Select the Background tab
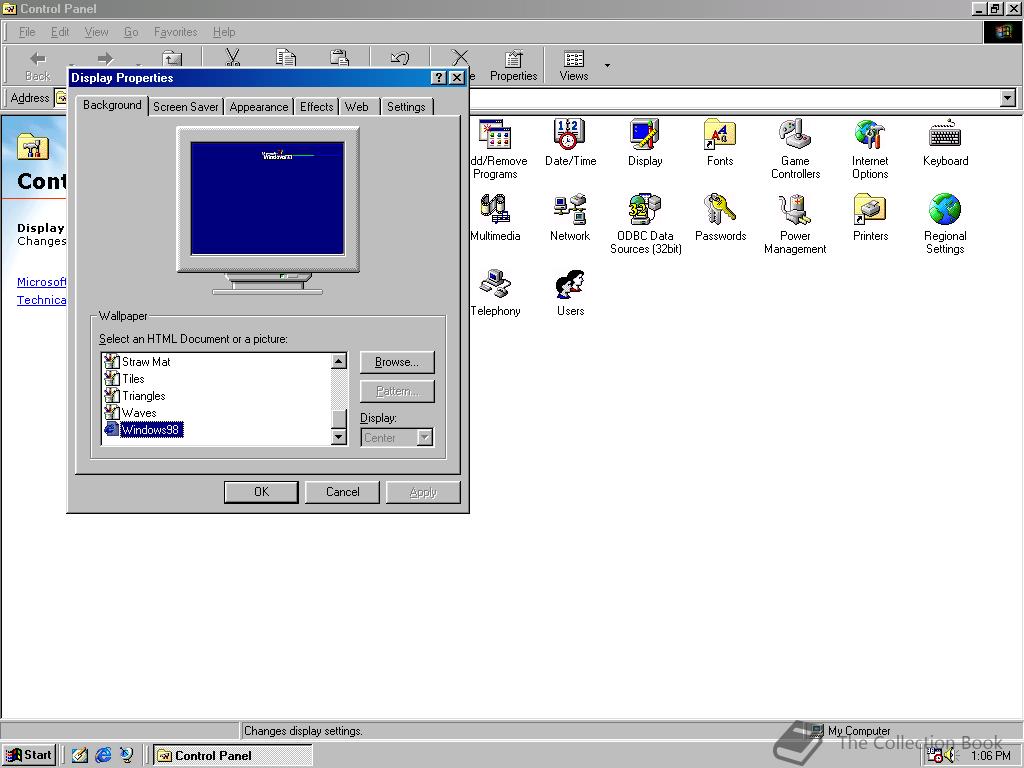 pos(112,105)
